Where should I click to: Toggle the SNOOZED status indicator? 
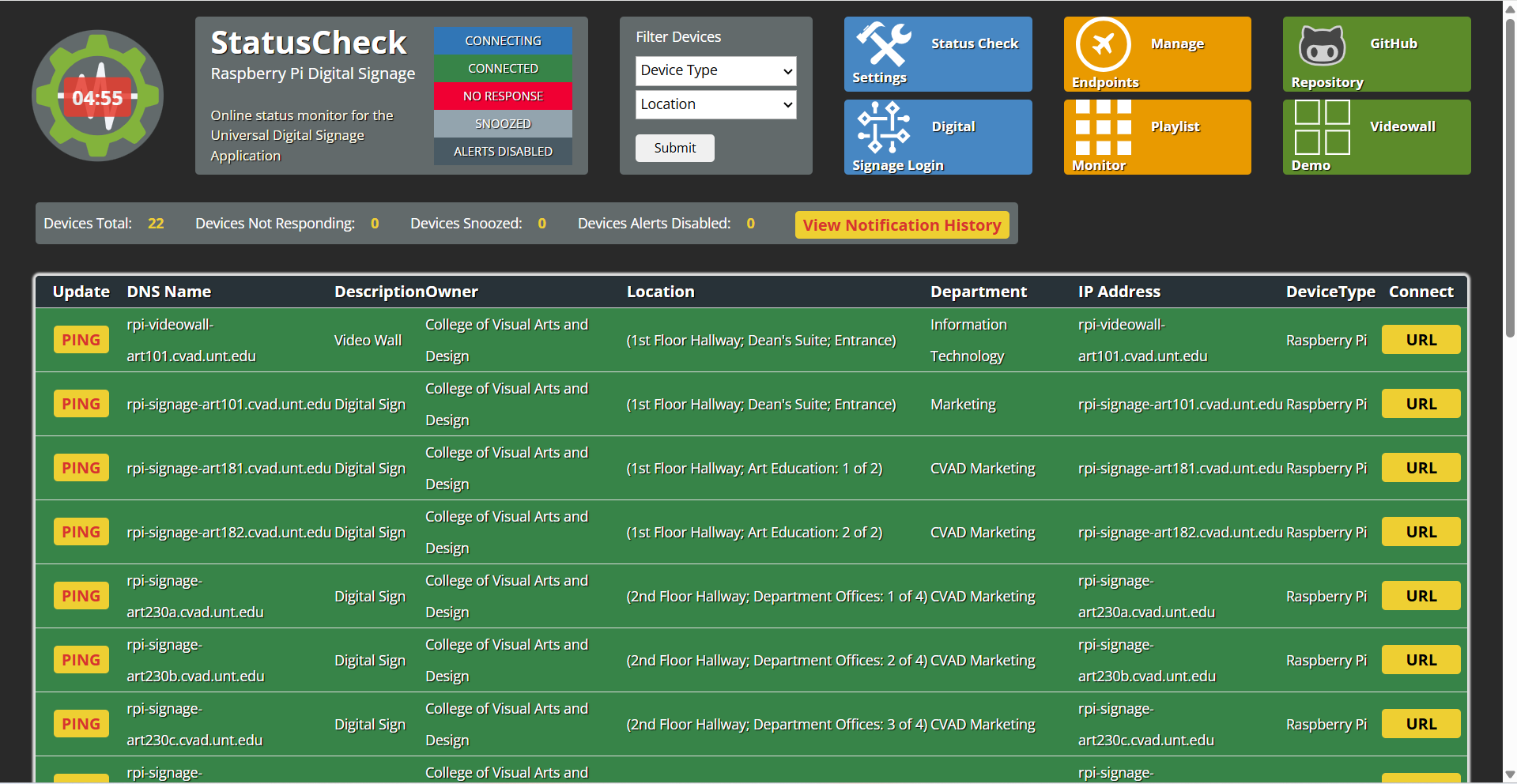502,123
